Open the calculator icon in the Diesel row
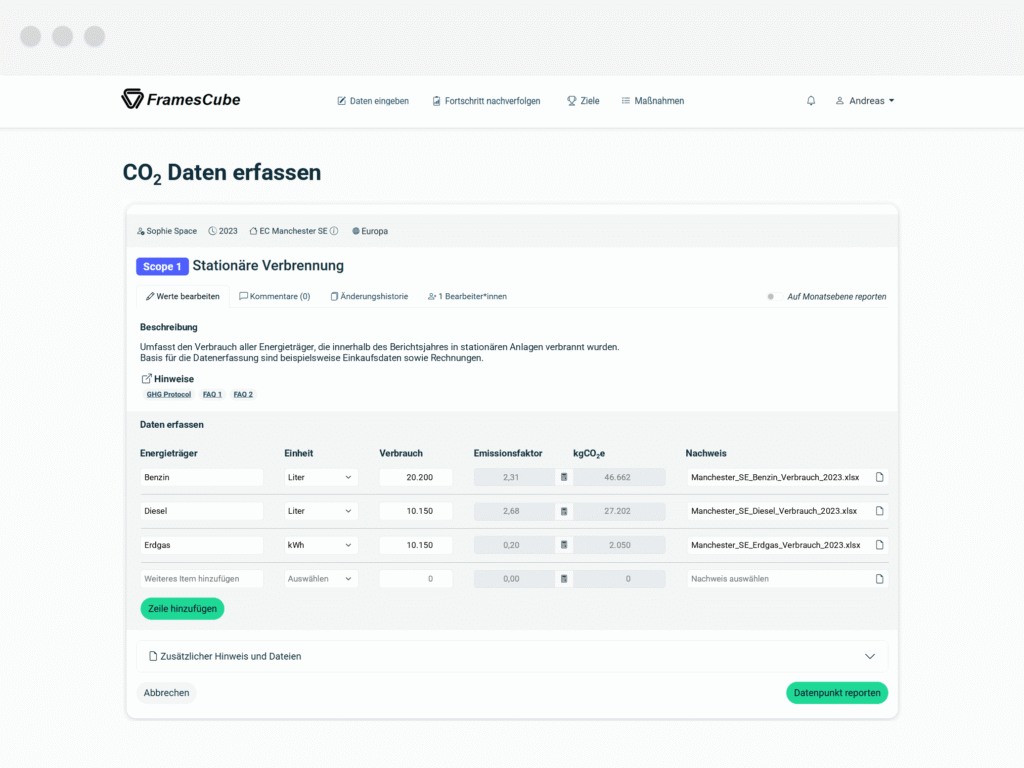The height and width of the screenshot is (768, 1024). 564,511
